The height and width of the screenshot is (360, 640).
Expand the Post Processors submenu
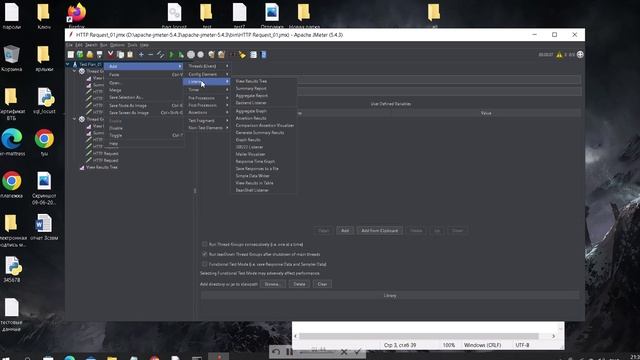pos(208,105)
